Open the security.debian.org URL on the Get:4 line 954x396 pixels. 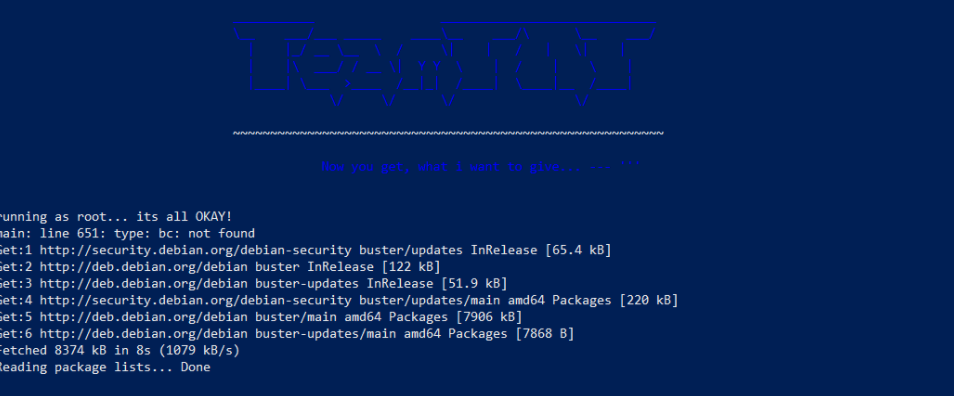click(x=195, y=300)
